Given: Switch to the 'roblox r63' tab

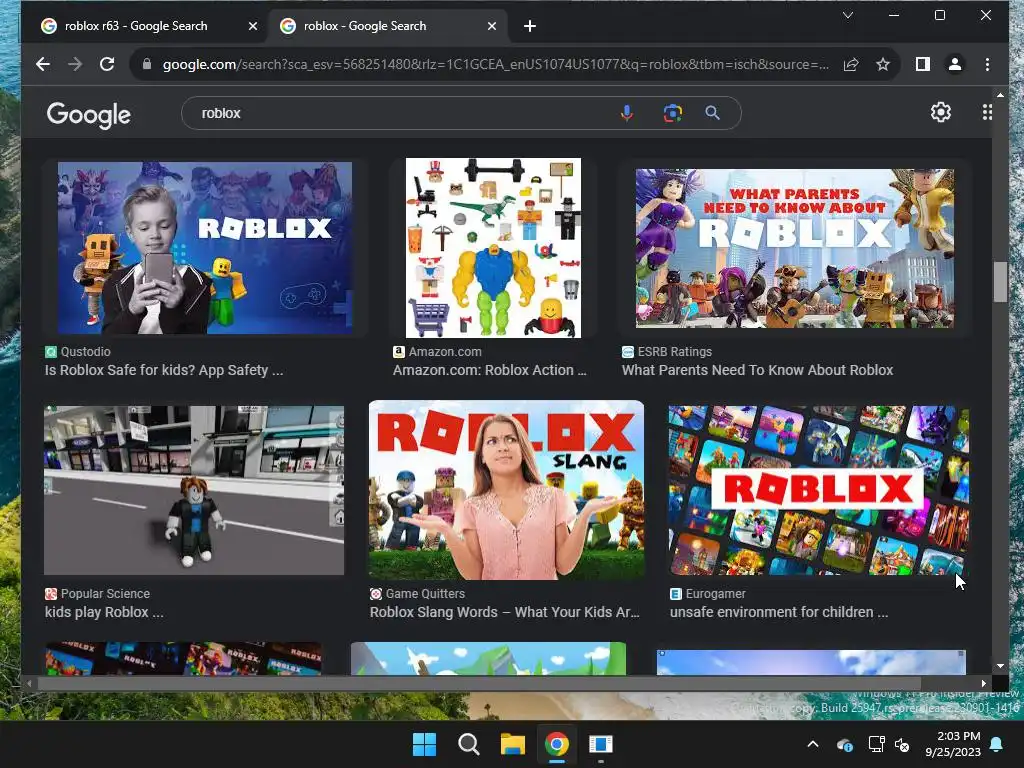Looking at the screenshot, I should (x=136, y=26).
